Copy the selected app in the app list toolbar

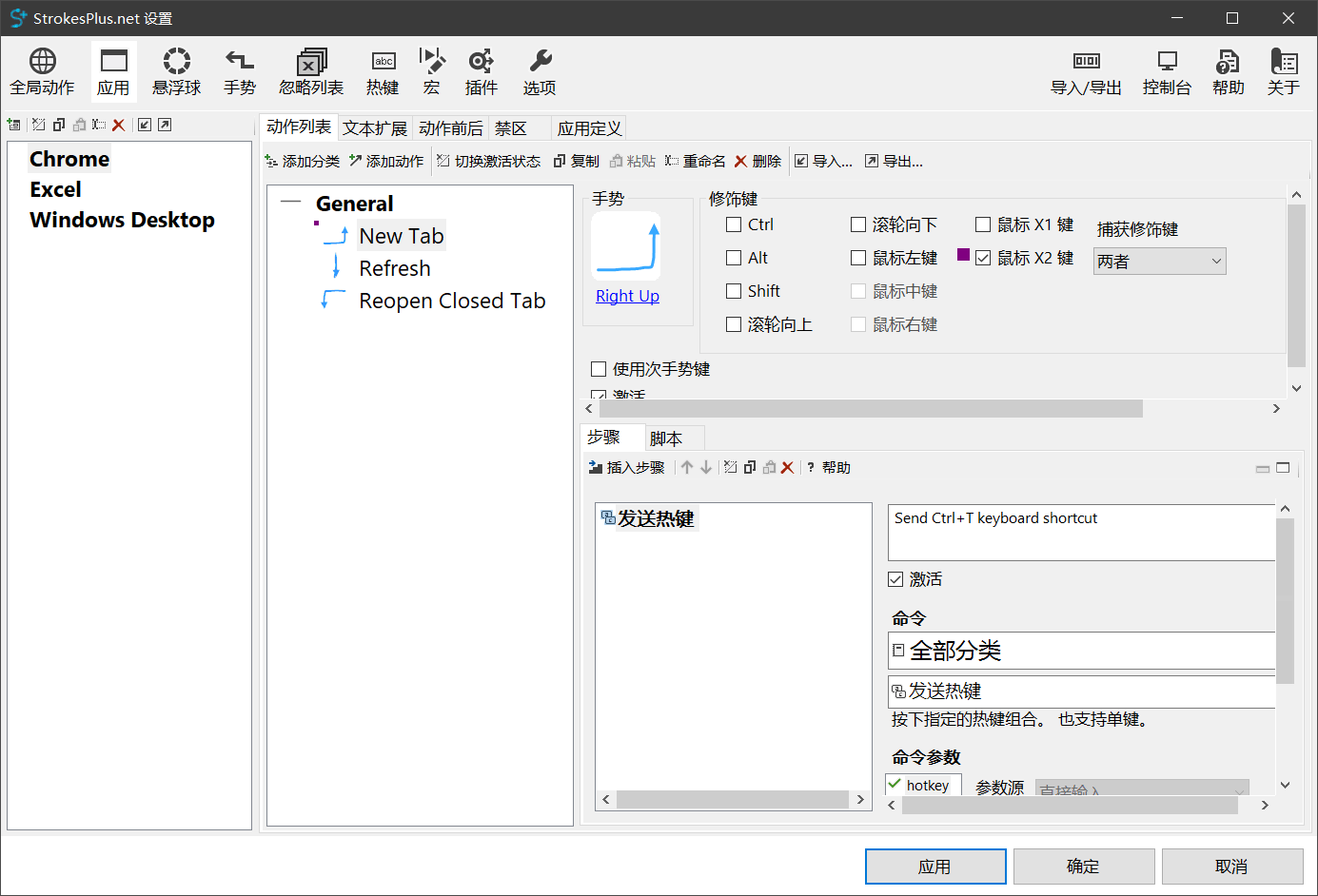click(x=59, y=125)
